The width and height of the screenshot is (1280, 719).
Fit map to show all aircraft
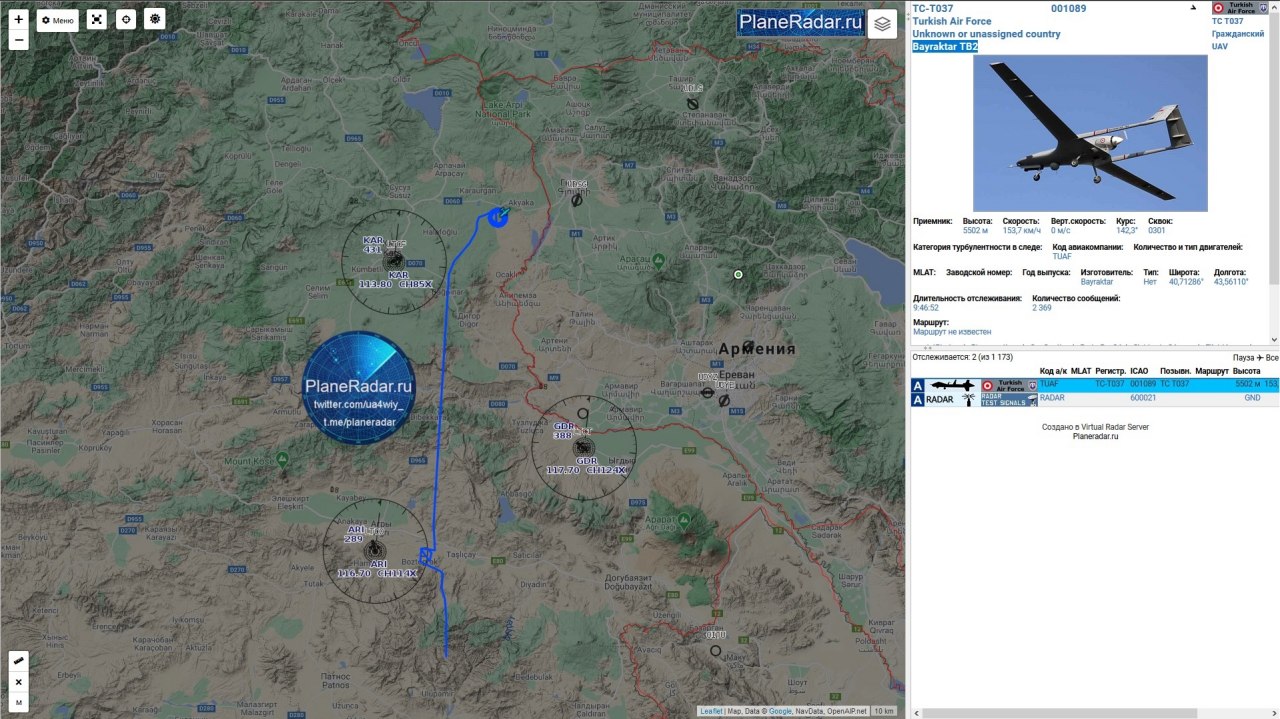[96, 20]
